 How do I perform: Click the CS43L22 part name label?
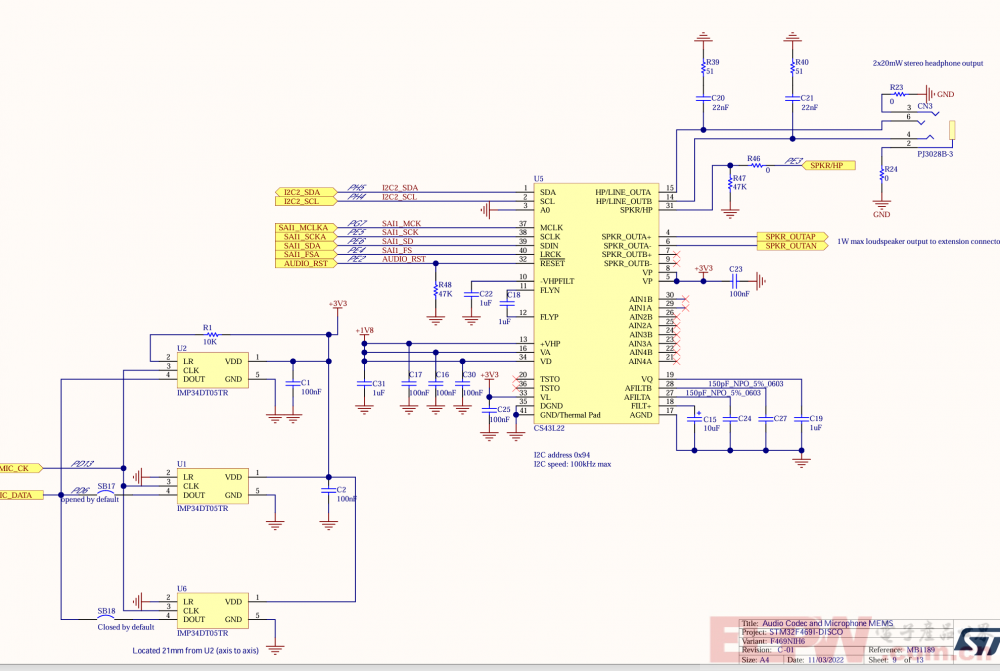click(x=549, y=428)
